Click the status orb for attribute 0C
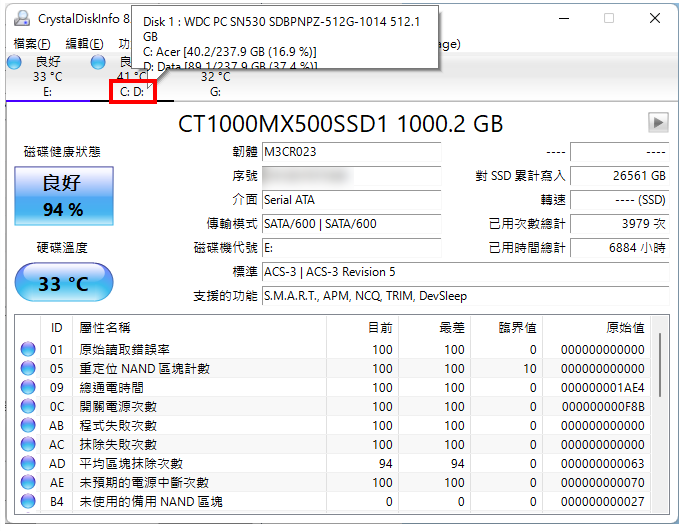The image size is (689, 531). pos(28,406)
